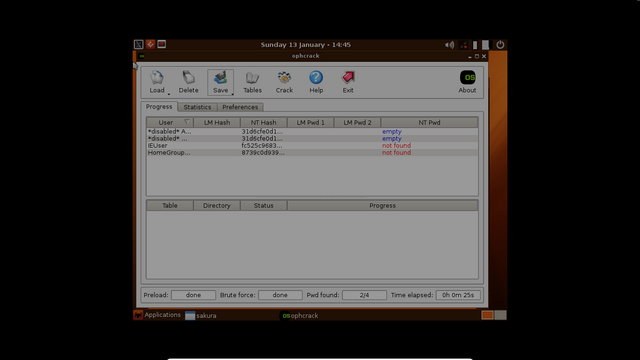Click the fc525c9683... NT hash cell

coord(262,145)
